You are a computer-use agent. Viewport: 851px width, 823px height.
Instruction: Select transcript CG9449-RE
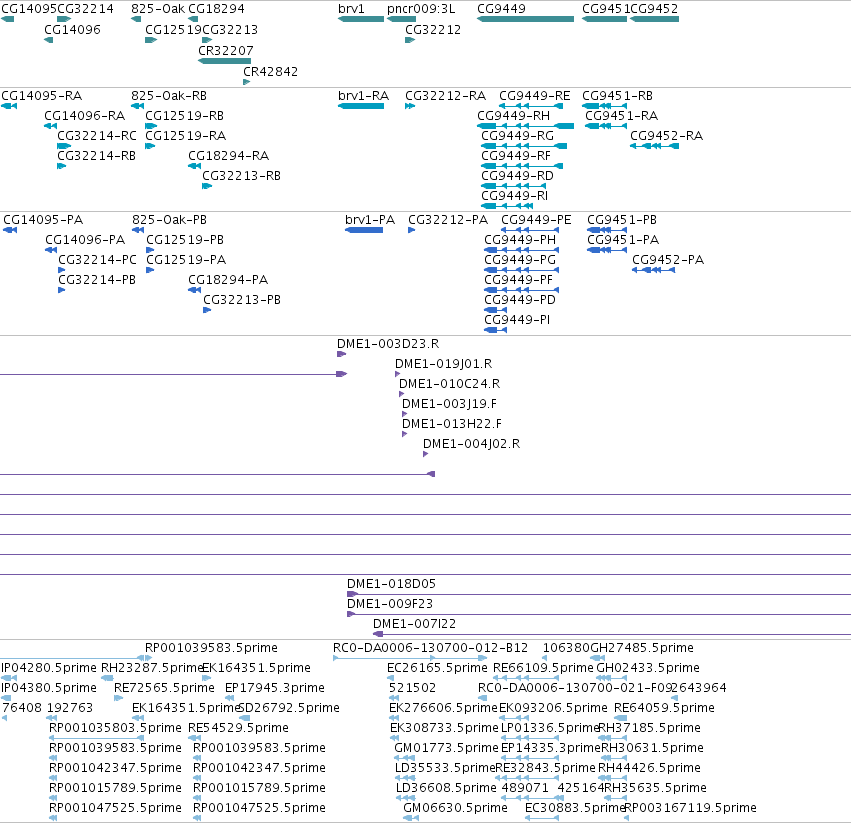pos(535,96)
